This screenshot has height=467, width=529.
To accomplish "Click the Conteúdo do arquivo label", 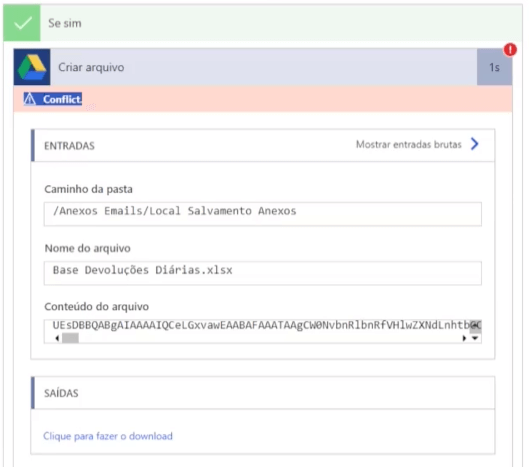I will coord(96,306).
